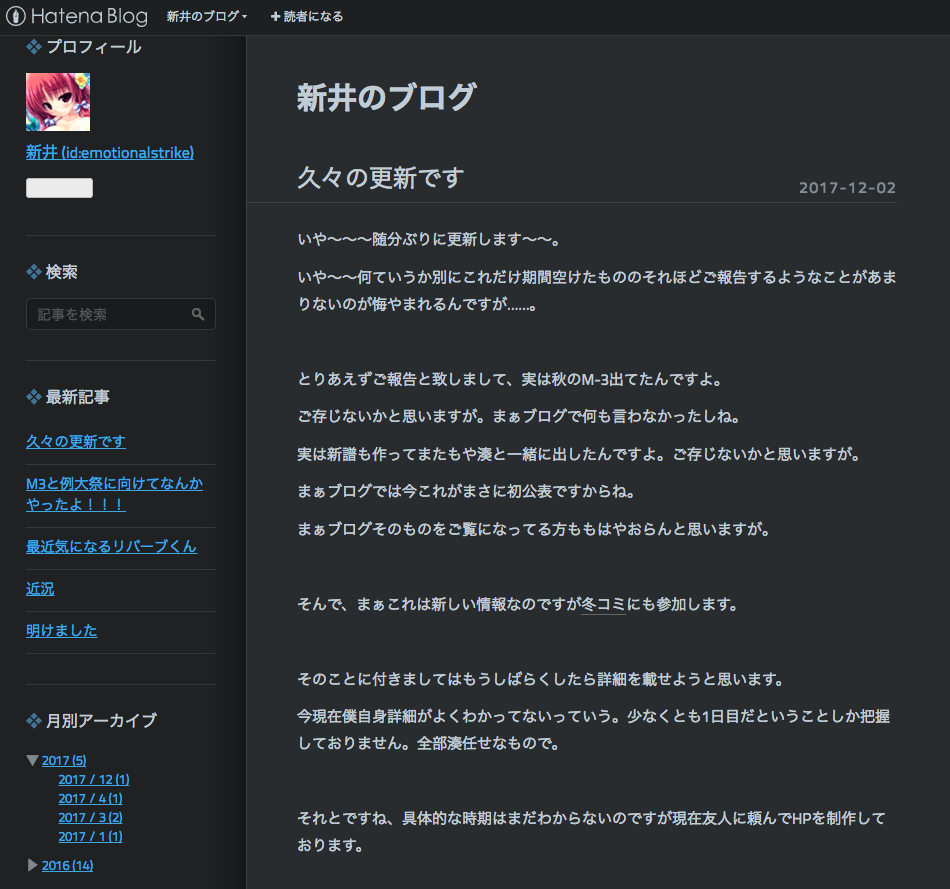Click the 近況 recent article link
Image resolution: width=950 pixels, height=889 pixels.
(40, 589)
